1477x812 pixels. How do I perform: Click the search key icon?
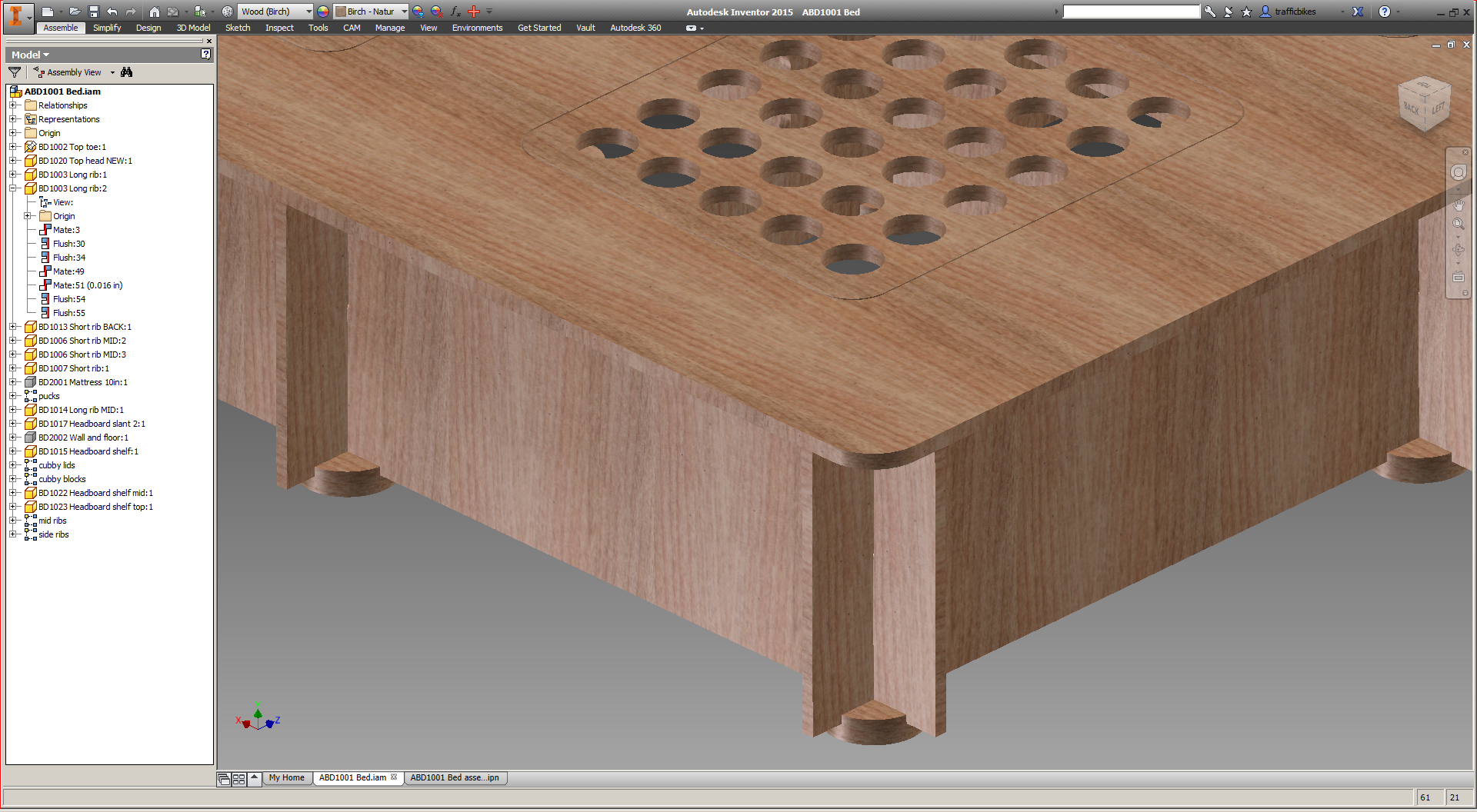[x=1210, y=12]
